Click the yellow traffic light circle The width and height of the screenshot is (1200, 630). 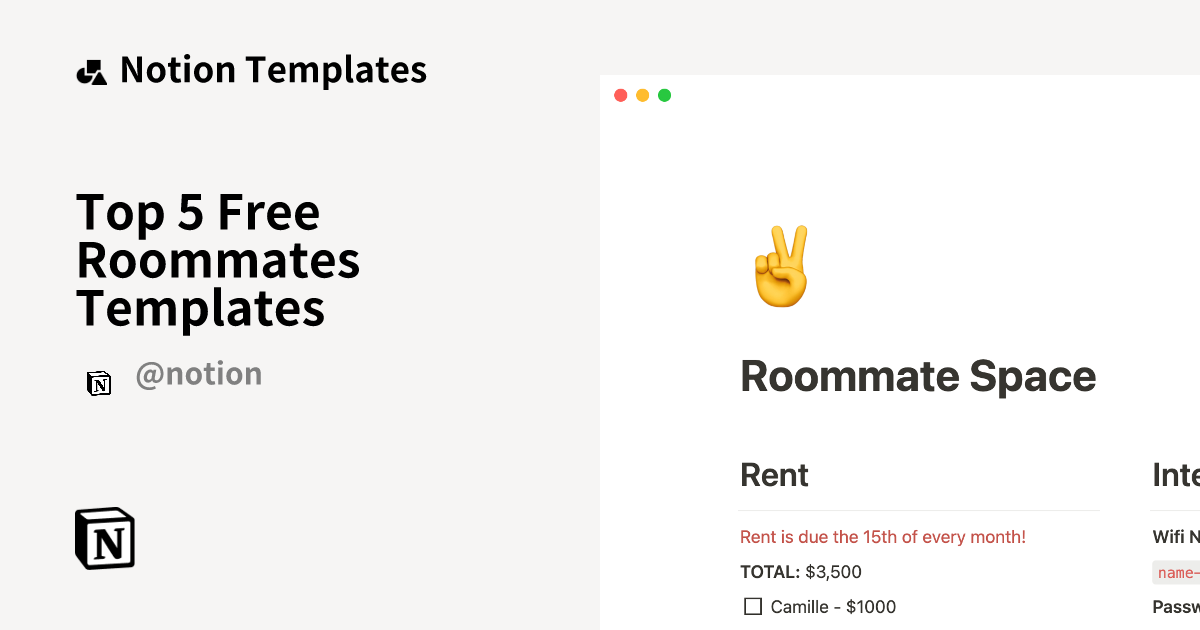pyautogui.click(x=642, y=94)
